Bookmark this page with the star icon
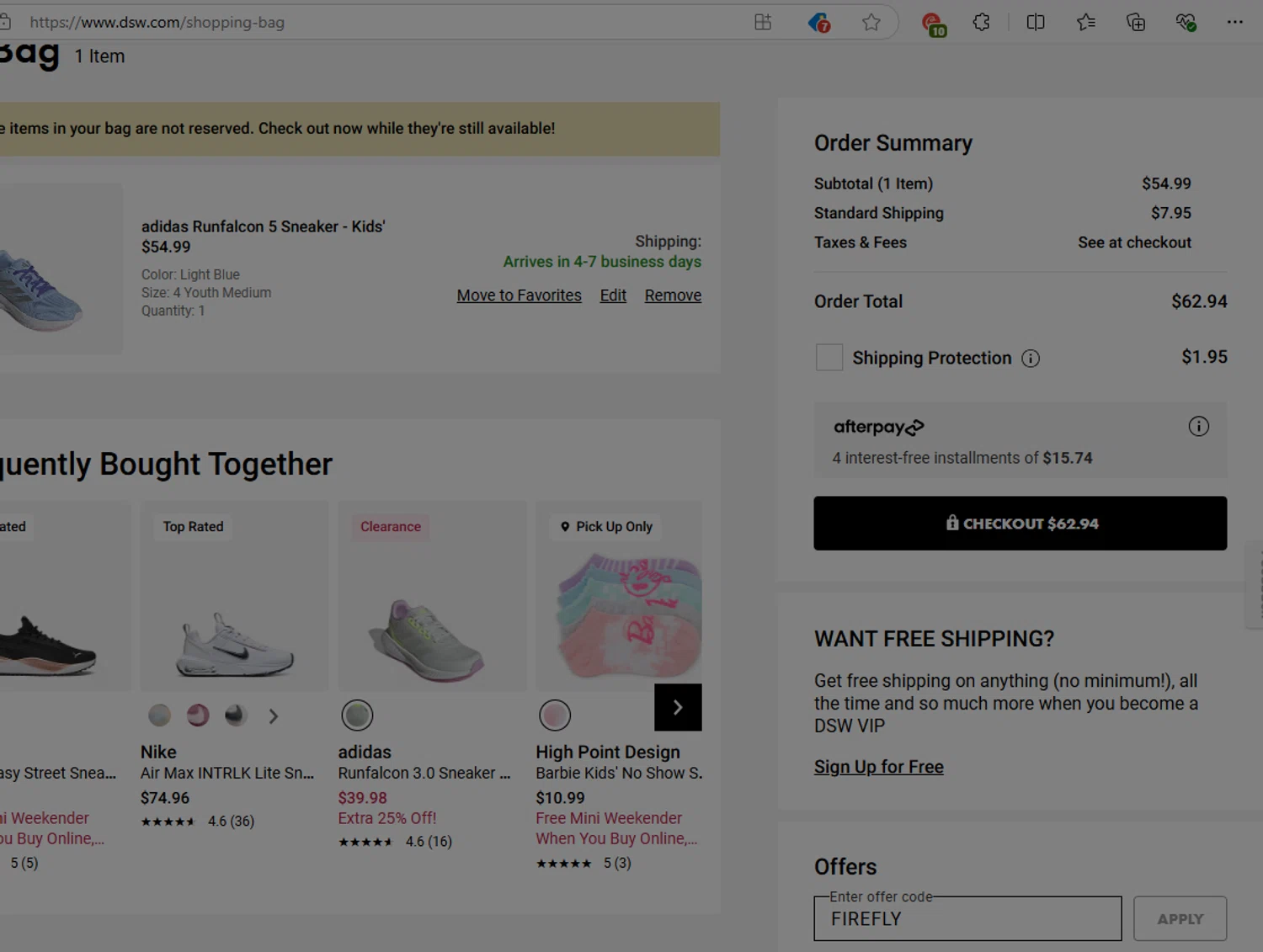This screenshot has height=952, width=1263. [871, 23]
